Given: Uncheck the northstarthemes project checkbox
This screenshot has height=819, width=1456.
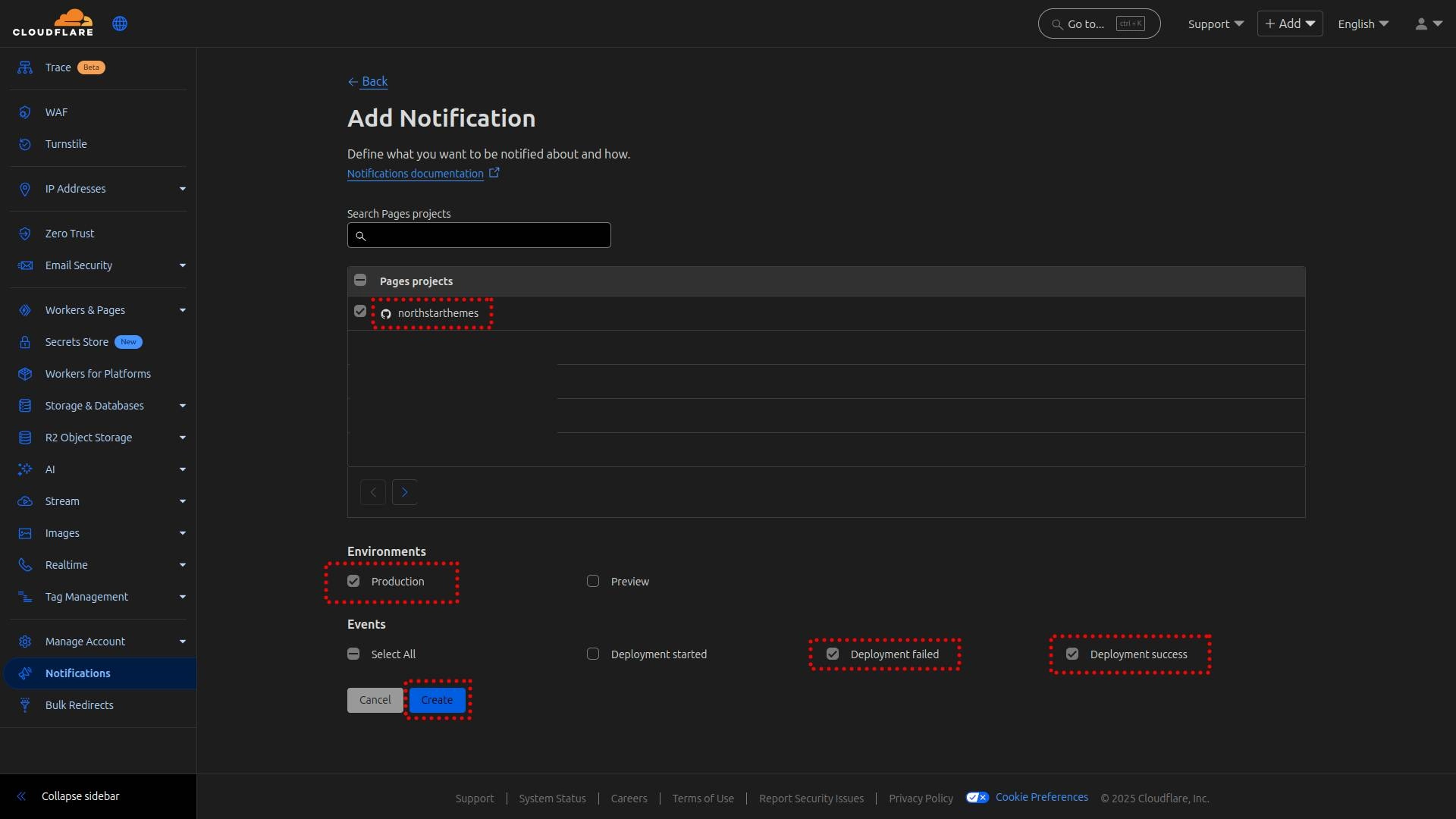Looking at the screenshot, I should (x=360, y=312).
